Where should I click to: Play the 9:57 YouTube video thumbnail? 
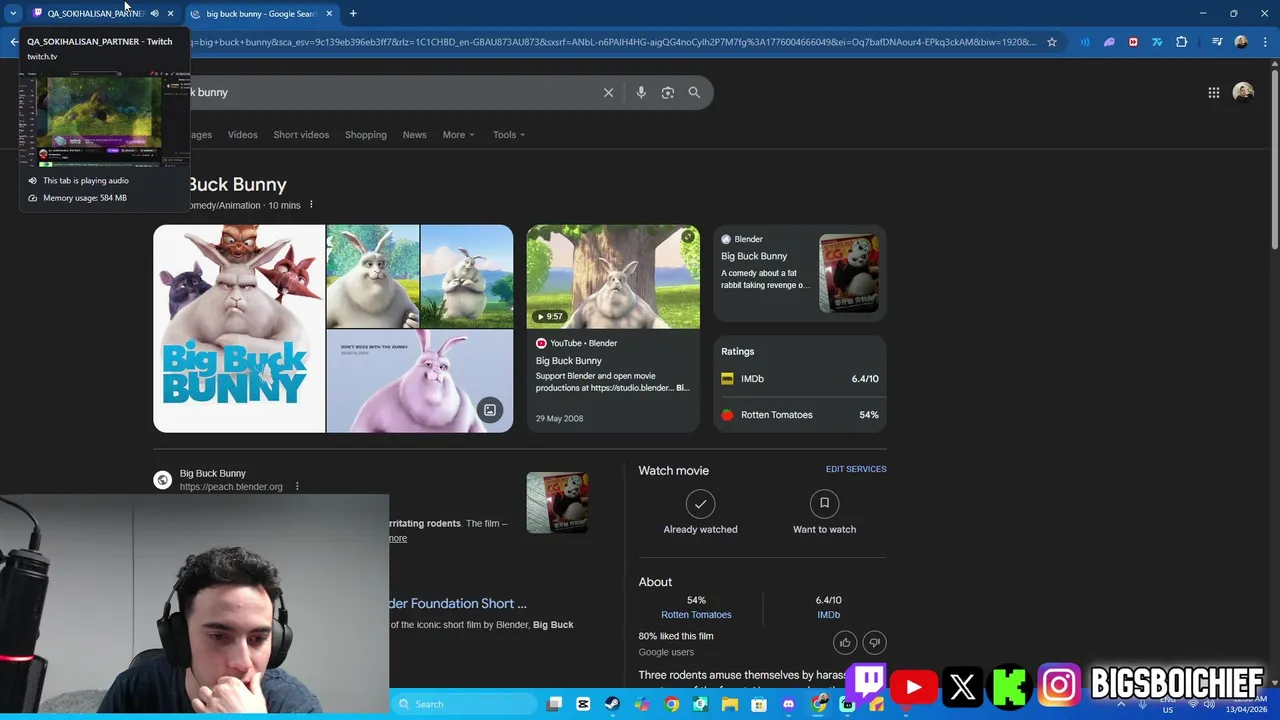(613, 276)
